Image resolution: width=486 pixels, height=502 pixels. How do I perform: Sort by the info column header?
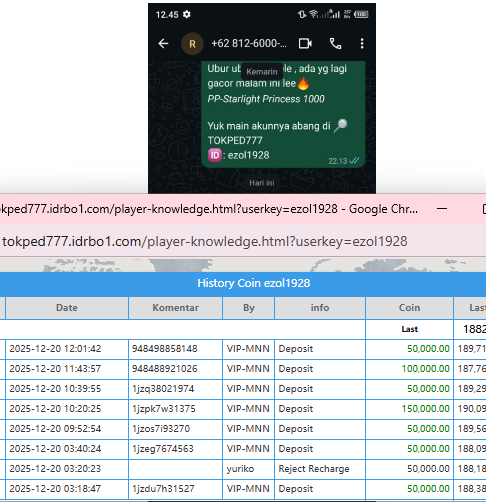[x=320, y=308]
